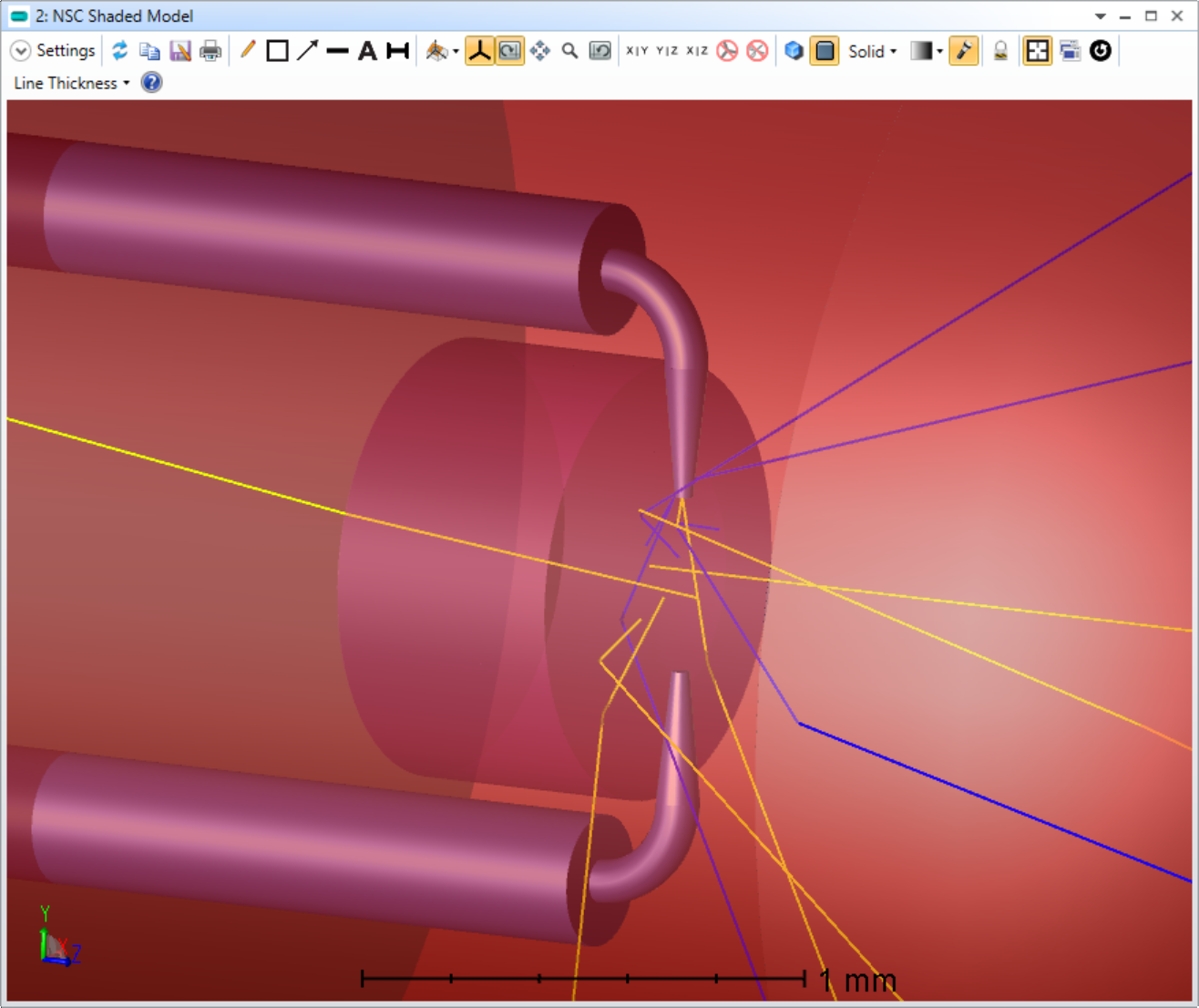Toggle the flashlight lighting button
The height and width of the screenshot is (1008, 1199).
(x=964, y=51)
